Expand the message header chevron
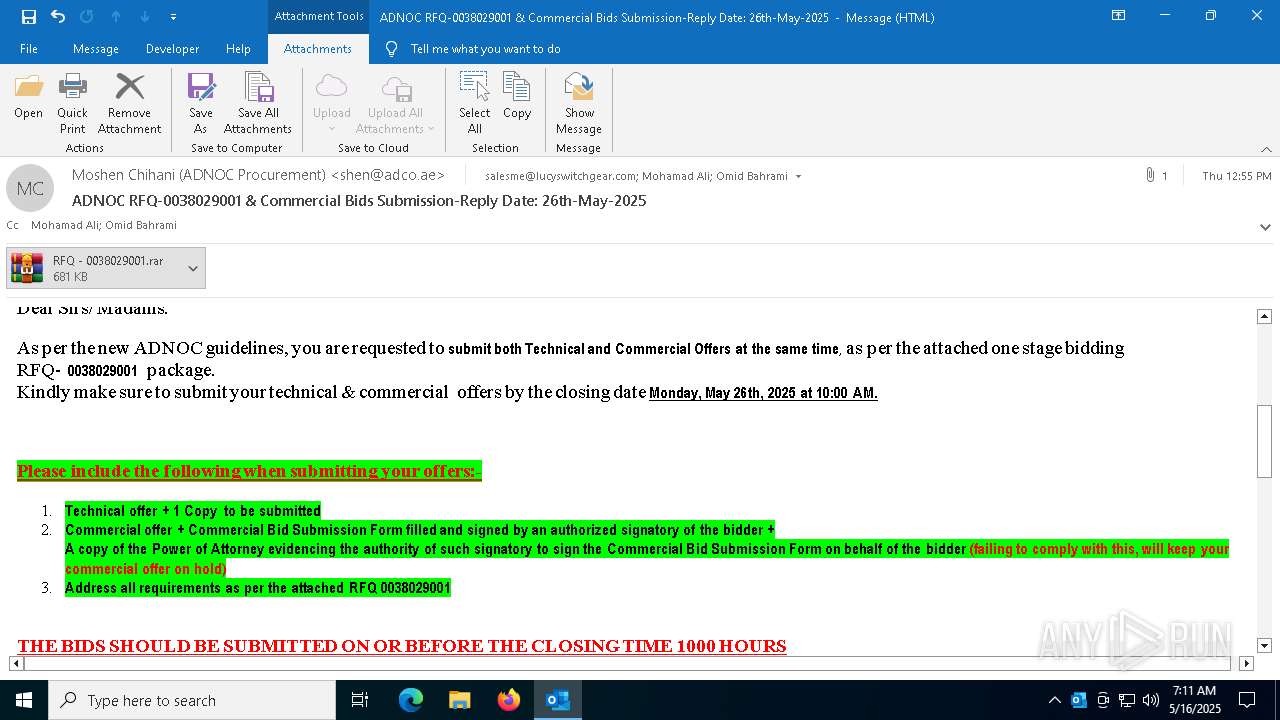This screenshot has width=1280, height=720. (1265, 227)
